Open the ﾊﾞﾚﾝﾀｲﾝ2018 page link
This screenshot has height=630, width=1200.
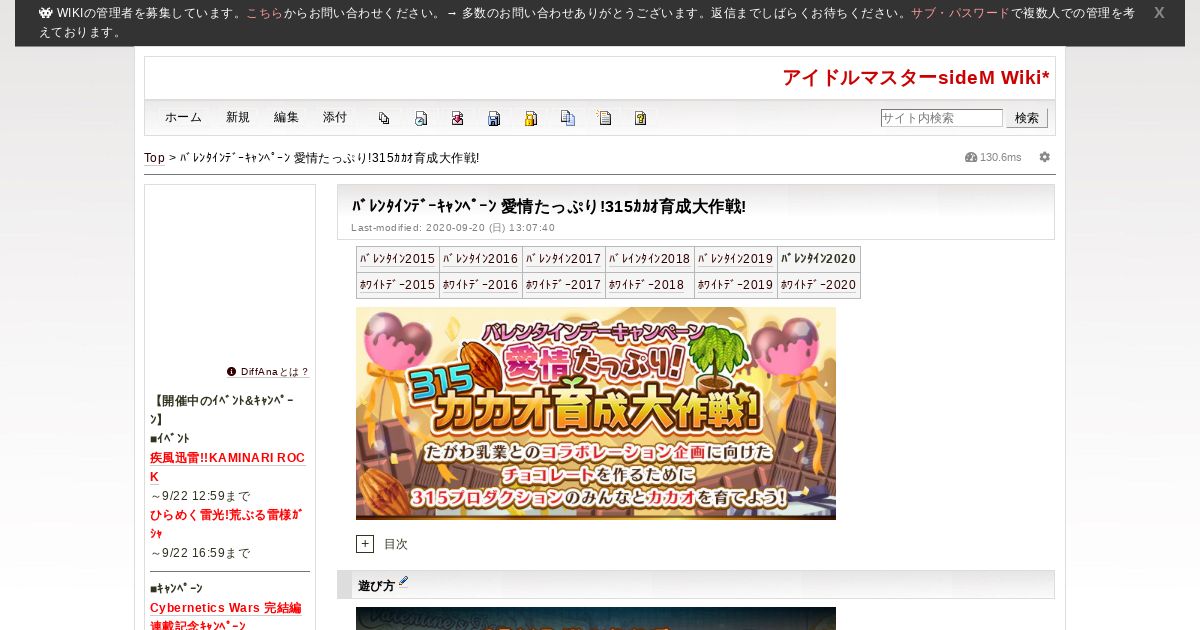pos(650,259)
